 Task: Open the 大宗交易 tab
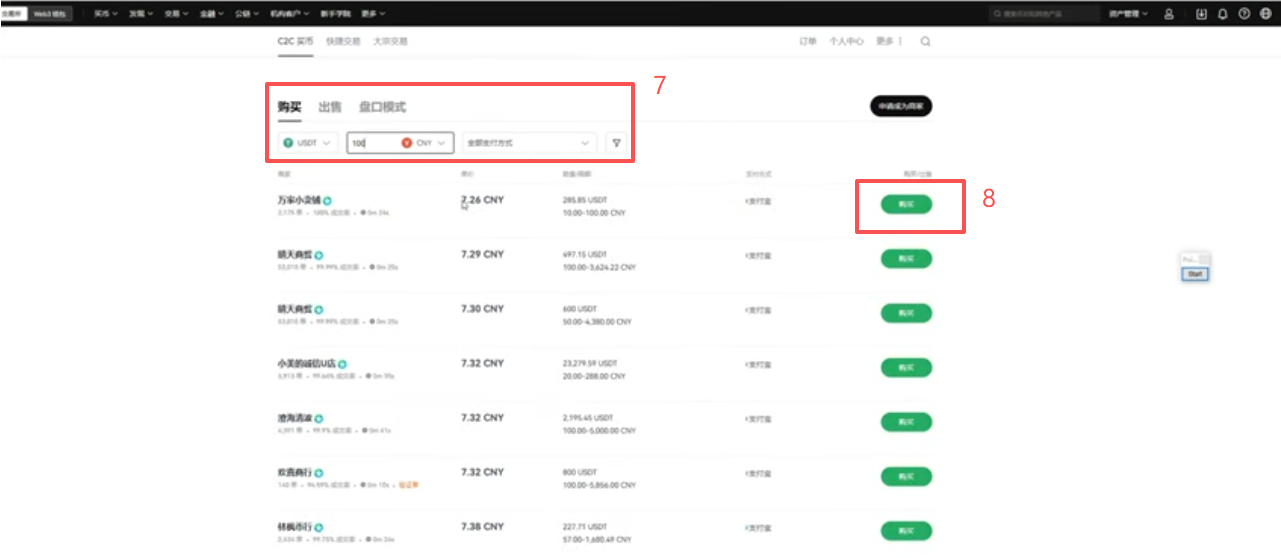[390, 41]
